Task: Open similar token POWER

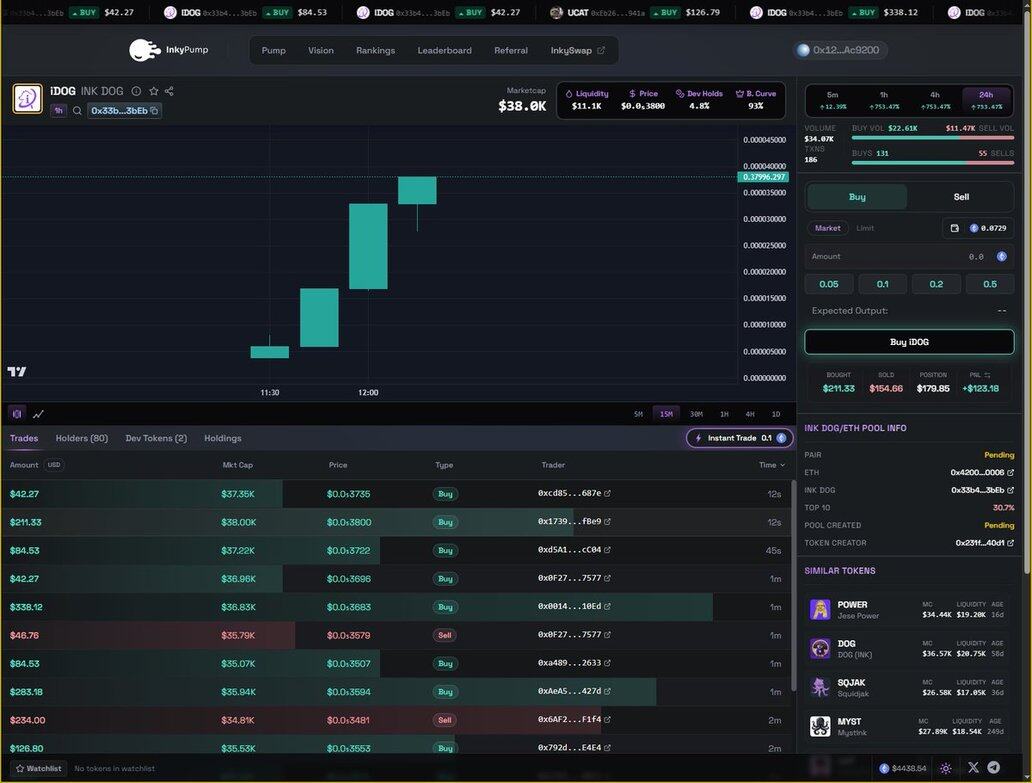Action: point(908,610)
